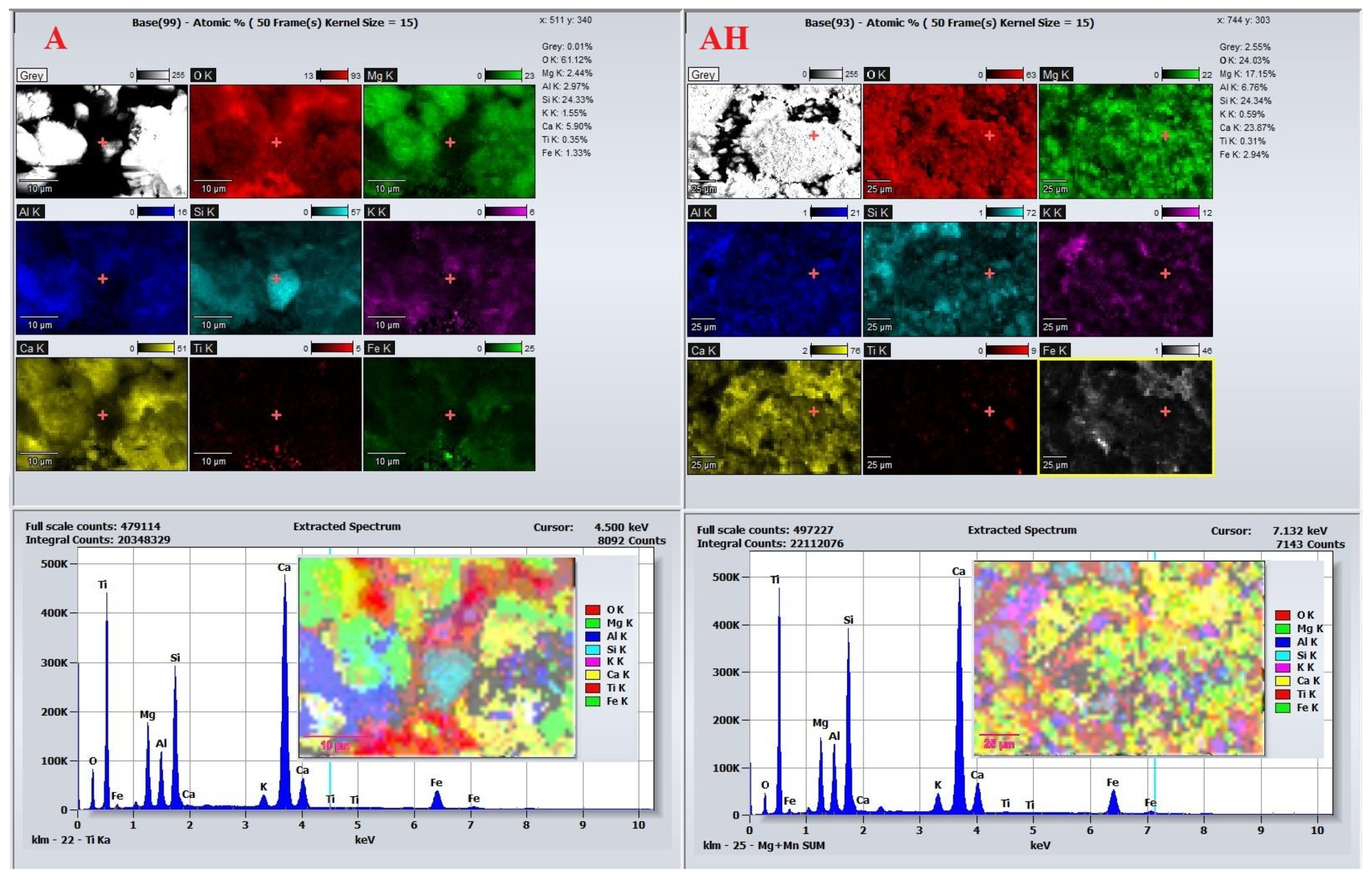Select the Fe K map in panel A
This screenshot has width=1372, height=881.
click(x=450, y=414)
